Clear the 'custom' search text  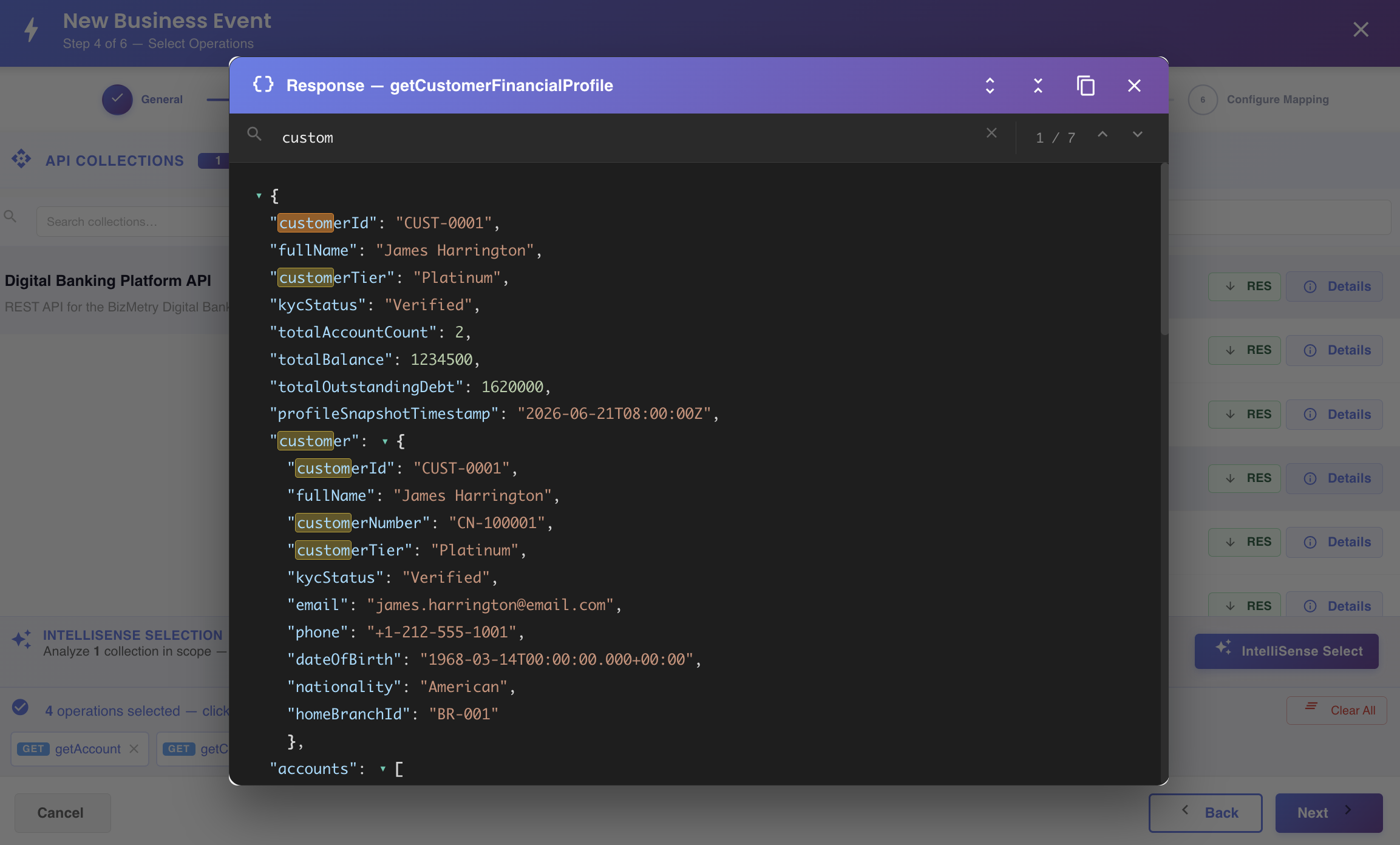point(991,133)
